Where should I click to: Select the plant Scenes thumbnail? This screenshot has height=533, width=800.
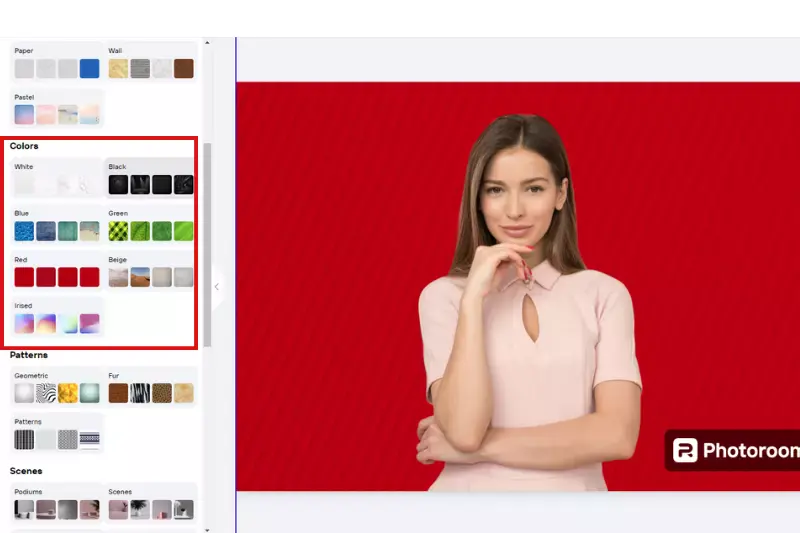click(140, 509)
